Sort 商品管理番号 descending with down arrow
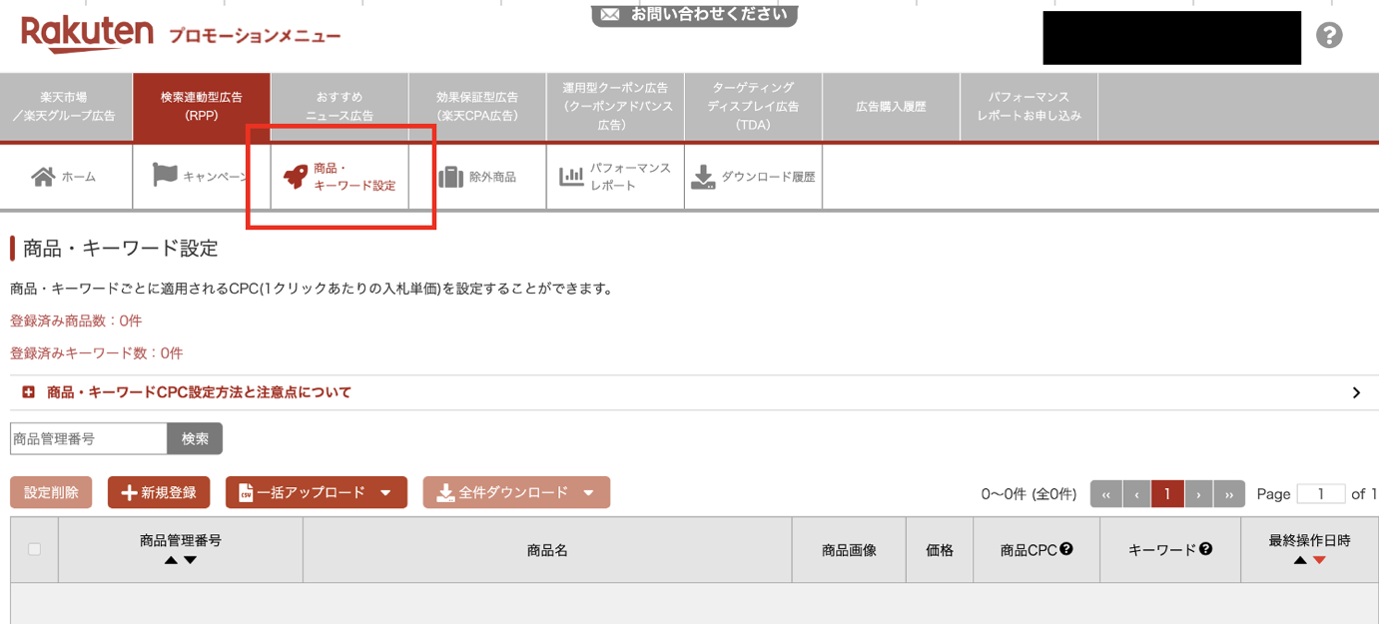Image resolution: width=1384 pixels, height=629 pixels. click(190, 560)
